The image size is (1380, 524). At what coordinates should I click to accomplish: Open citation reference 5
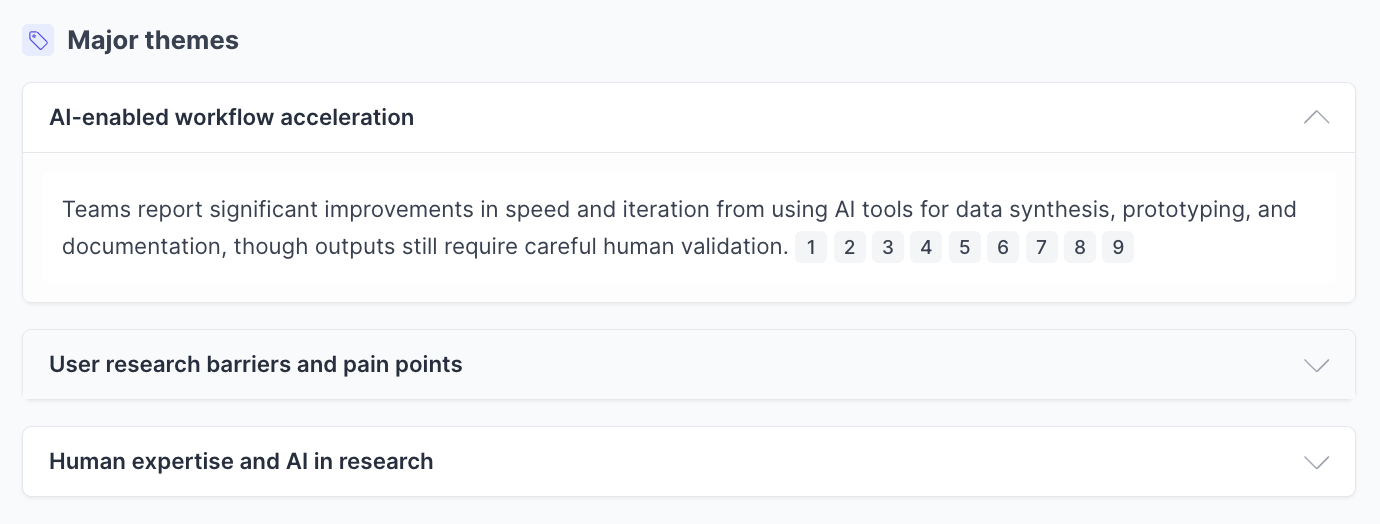point(964,247)
